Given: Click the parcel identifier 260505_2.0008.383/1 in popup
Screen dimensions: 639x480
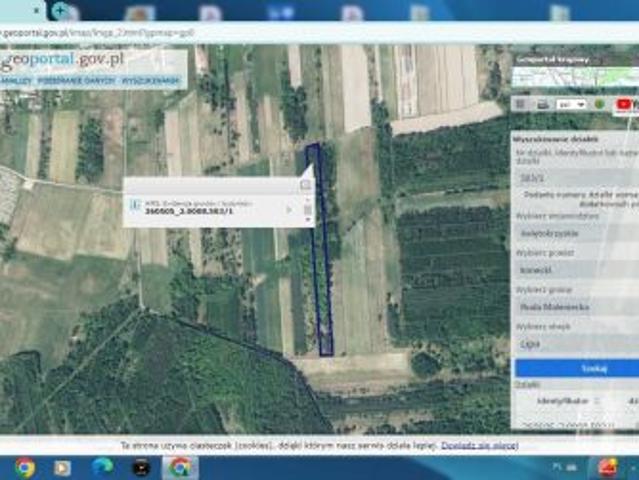Looking at the screenshot, I should [x=189, y=211].
